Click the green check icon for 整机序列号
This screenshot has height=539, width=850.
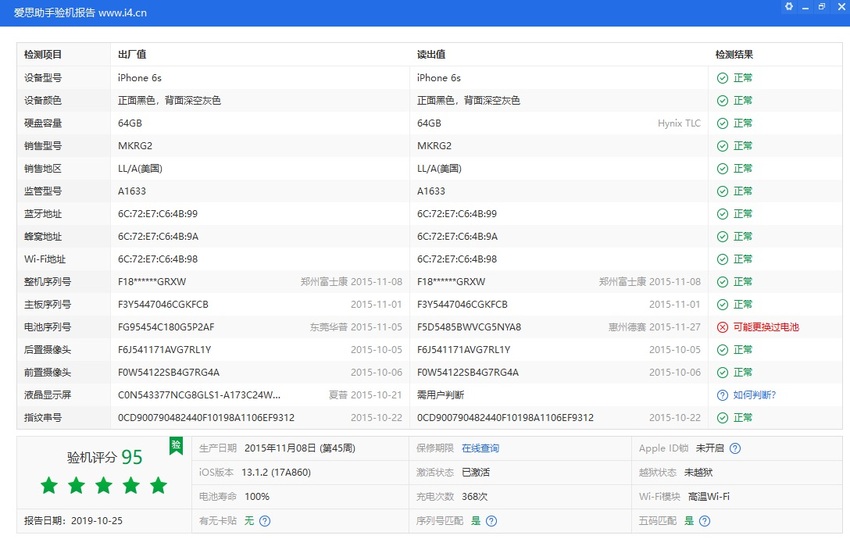(x=722, y=282)
